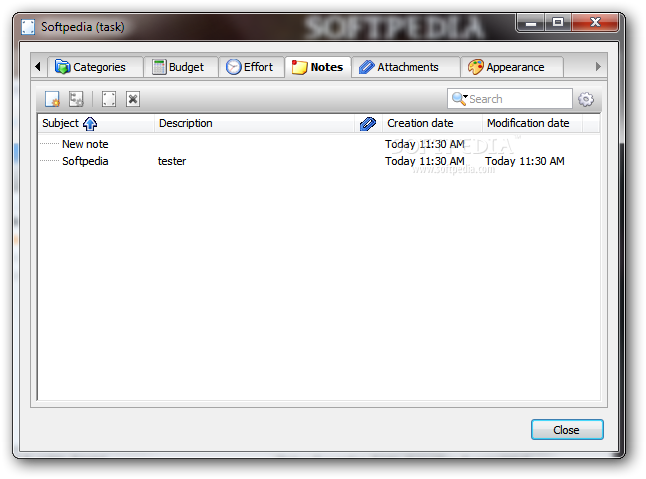646x479 pixels.
Task: Switch to the Budget tab
Action: 180,67
